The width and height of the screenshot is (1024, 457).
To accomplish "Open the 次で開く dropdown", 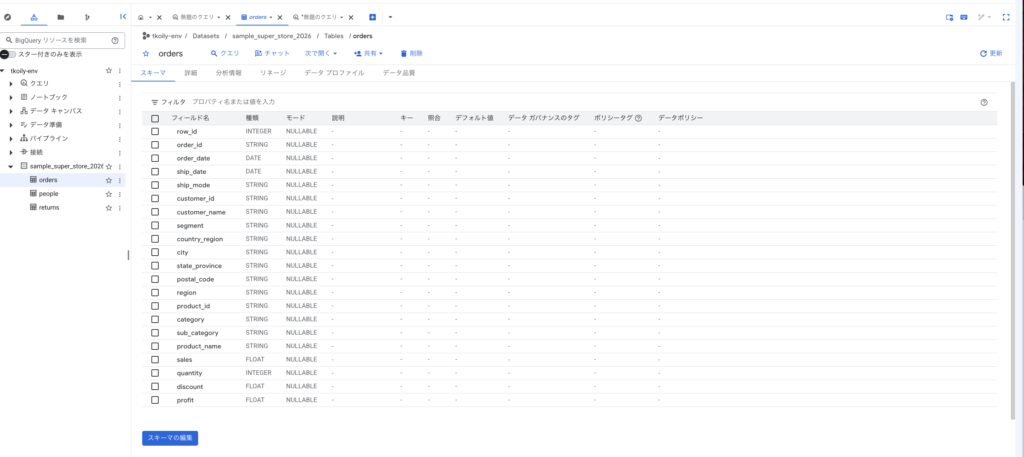I will 321,54.
